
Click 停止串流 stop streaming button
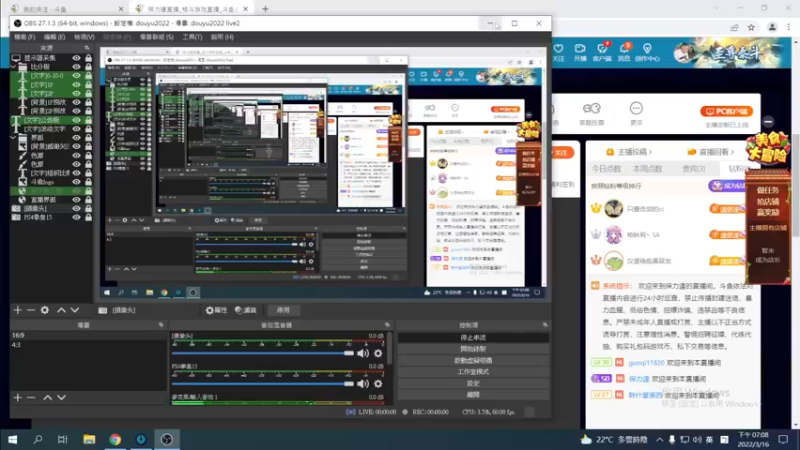(x=473, y=338)
